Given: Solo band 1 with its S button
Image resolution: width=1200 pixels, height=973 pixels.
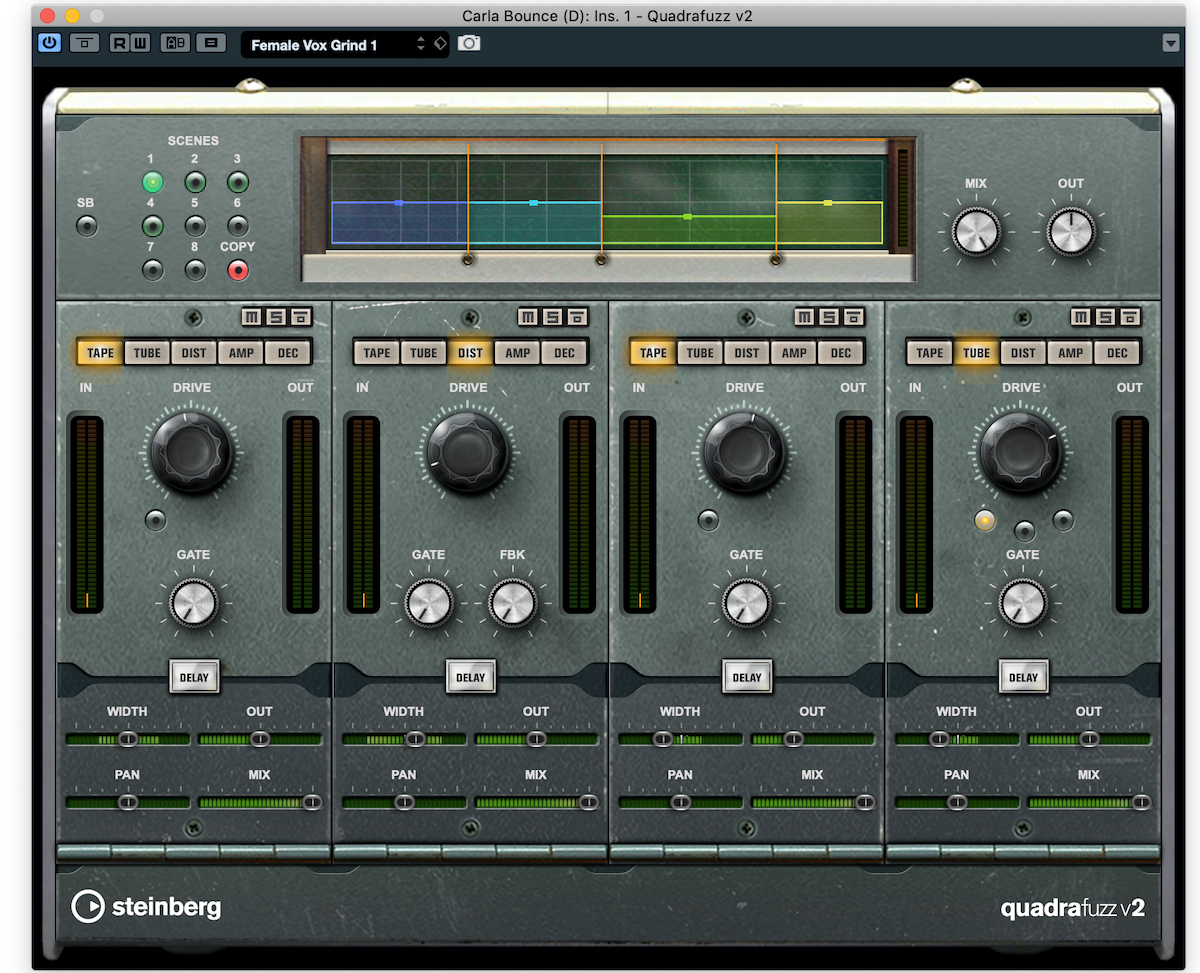Looking at the screenshot, I should (x=277, y=317).
